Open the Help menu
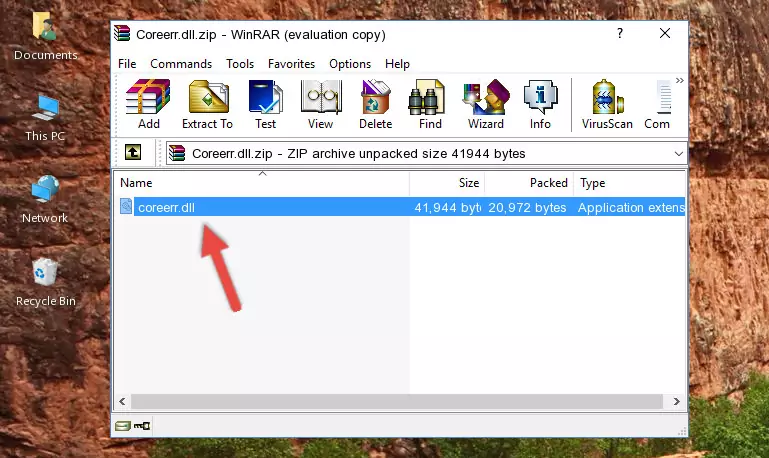The image size is (769, 458). point(397,64)
